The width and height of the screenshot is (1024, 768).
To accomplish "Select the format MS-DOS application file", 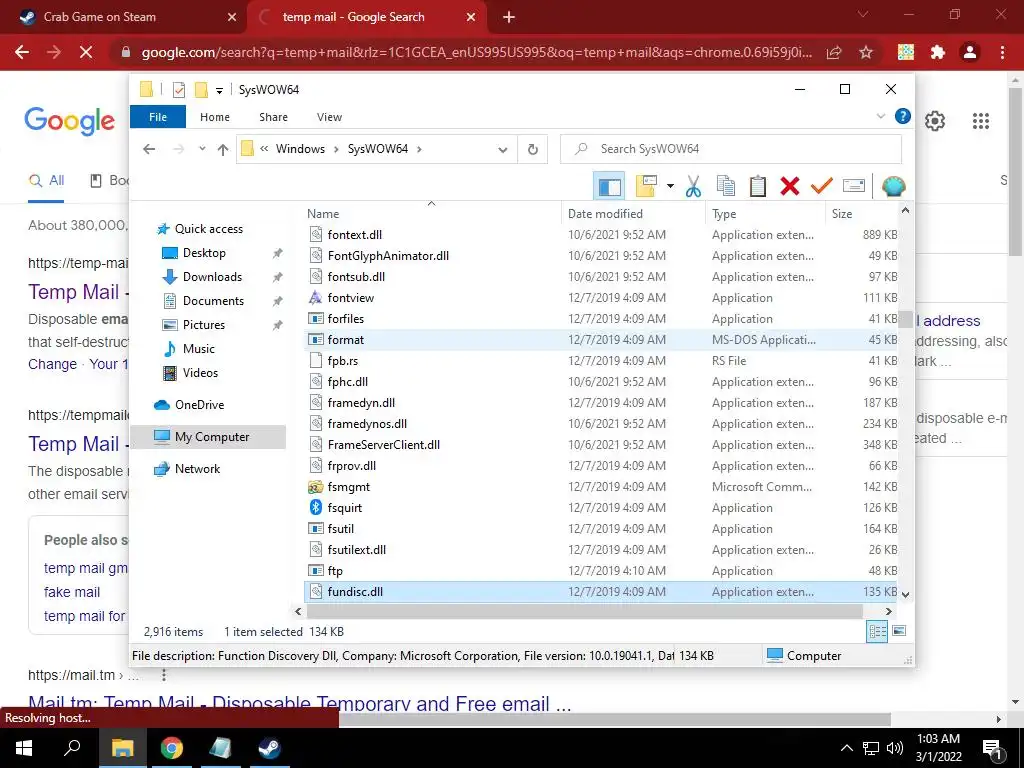I will (601, 340).
